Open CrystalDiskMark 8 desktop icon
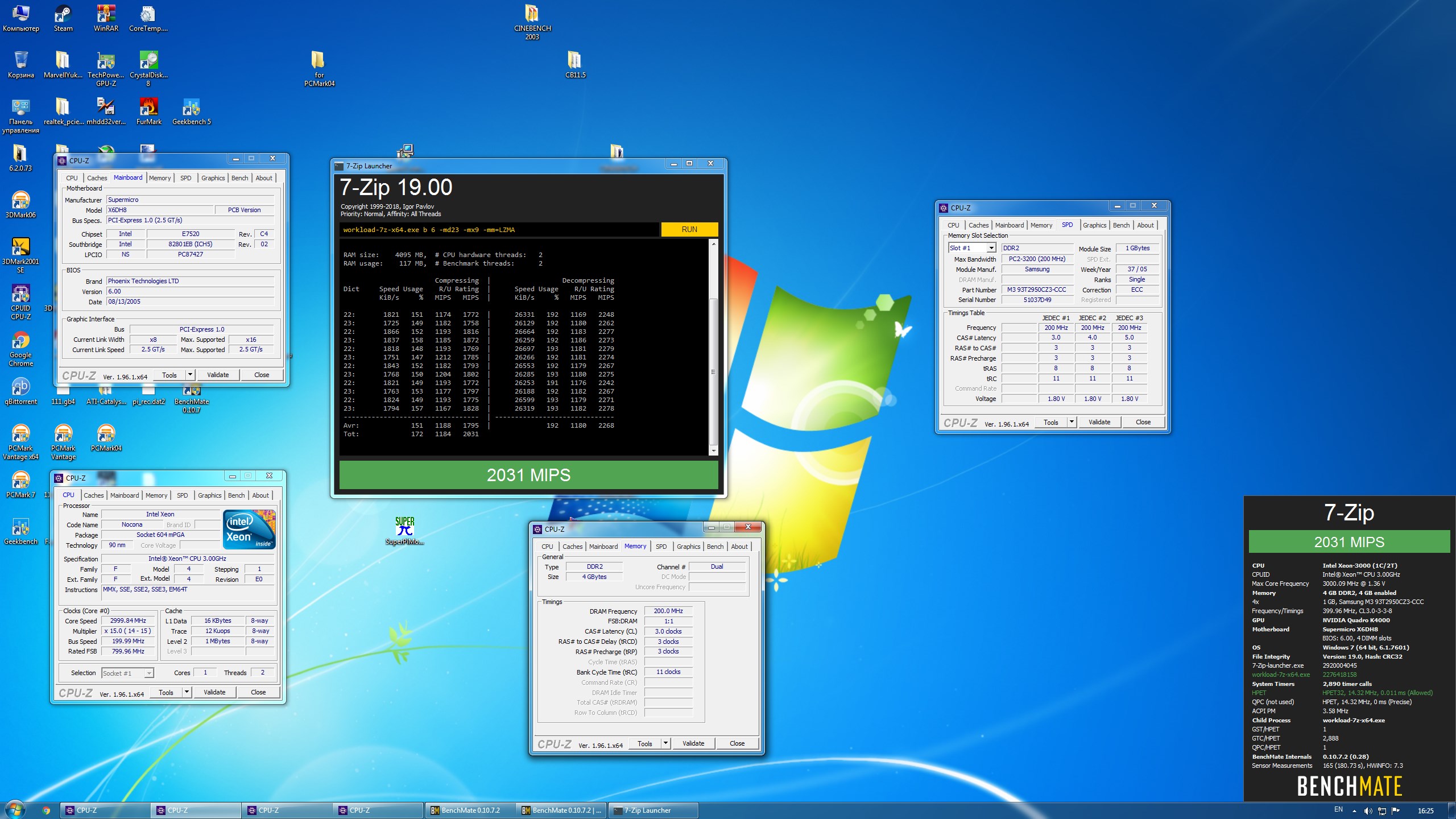 coord(148,69)
